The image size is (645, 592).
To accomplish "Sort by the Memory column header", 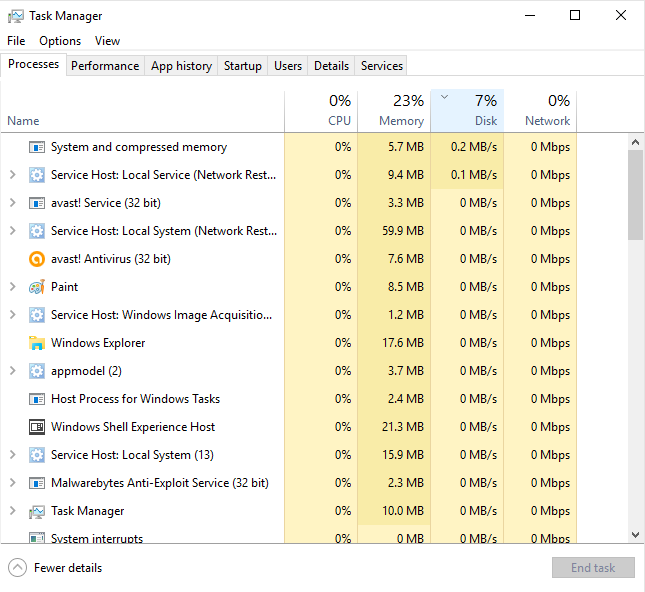I will (394, 111).
